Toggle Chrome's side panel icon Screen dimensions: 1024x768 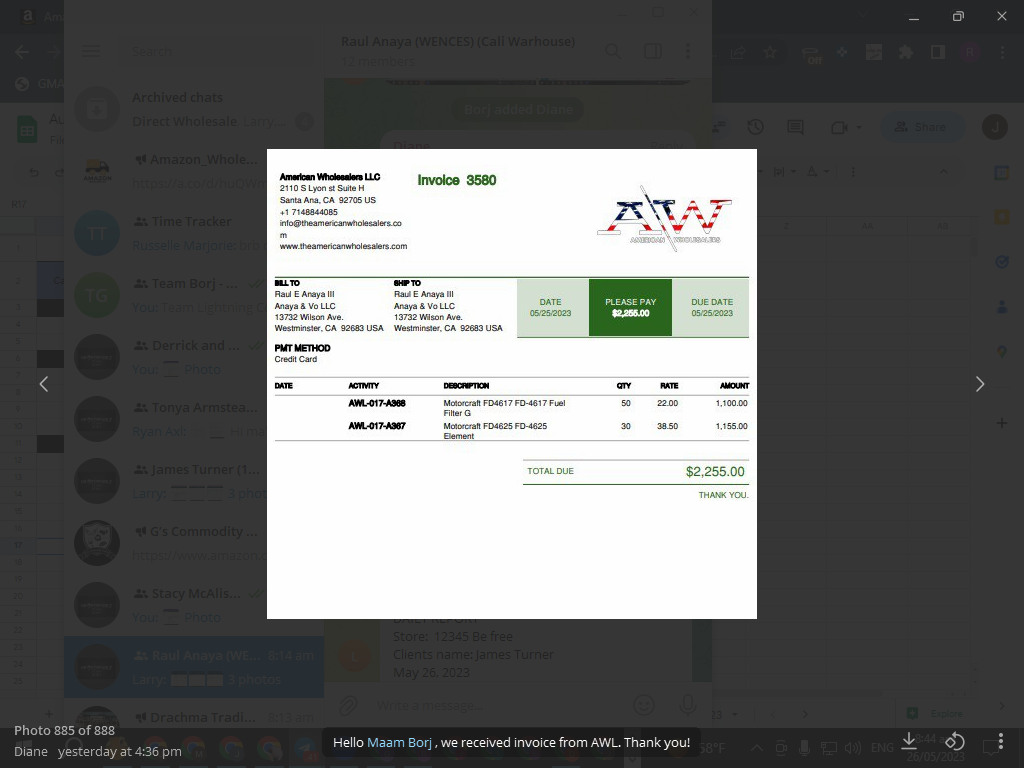[938, 52]
